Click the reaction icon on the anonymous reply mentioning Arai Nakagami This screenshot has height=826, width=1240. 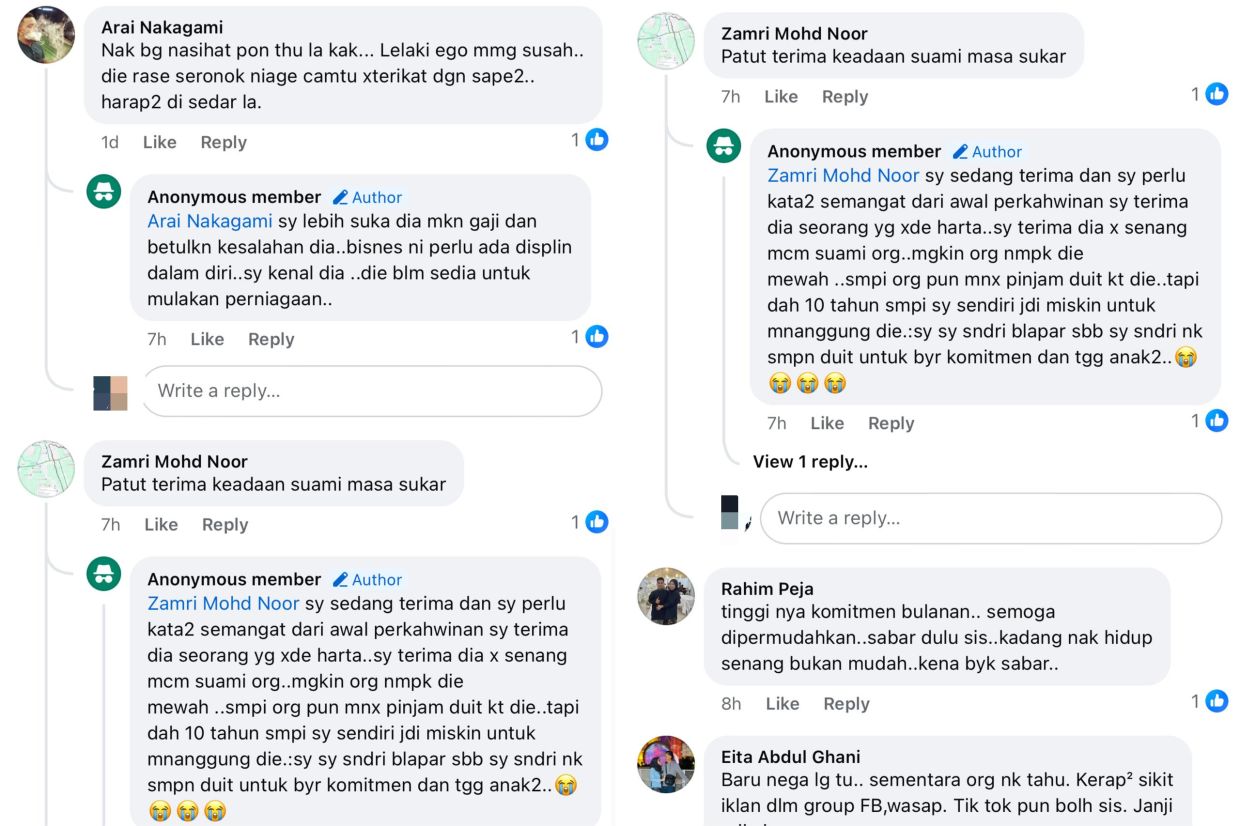[597, 337]
